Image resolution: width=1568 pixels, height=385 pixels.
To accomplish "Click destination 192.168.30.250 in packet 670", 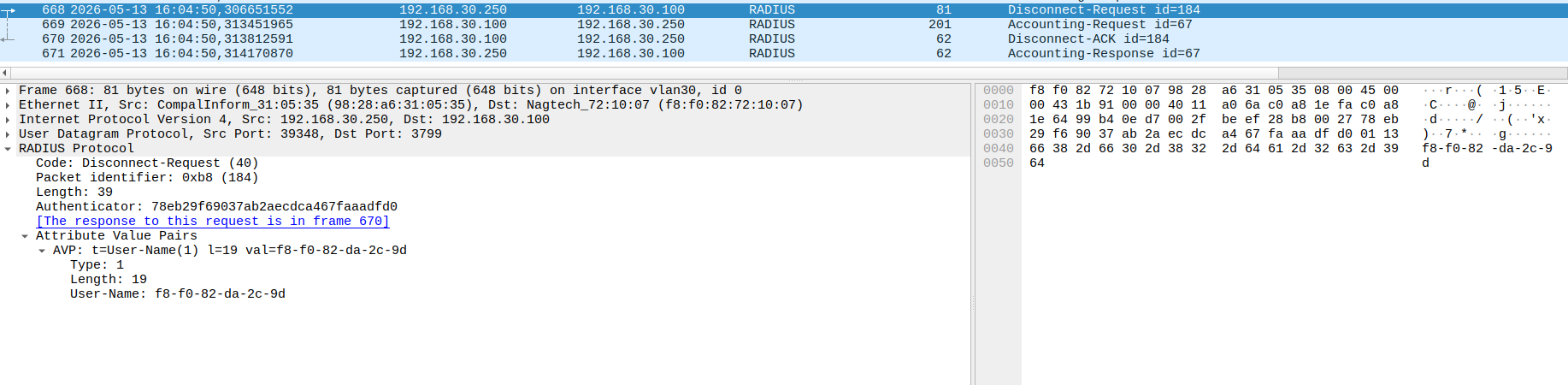I will [631, 38].
